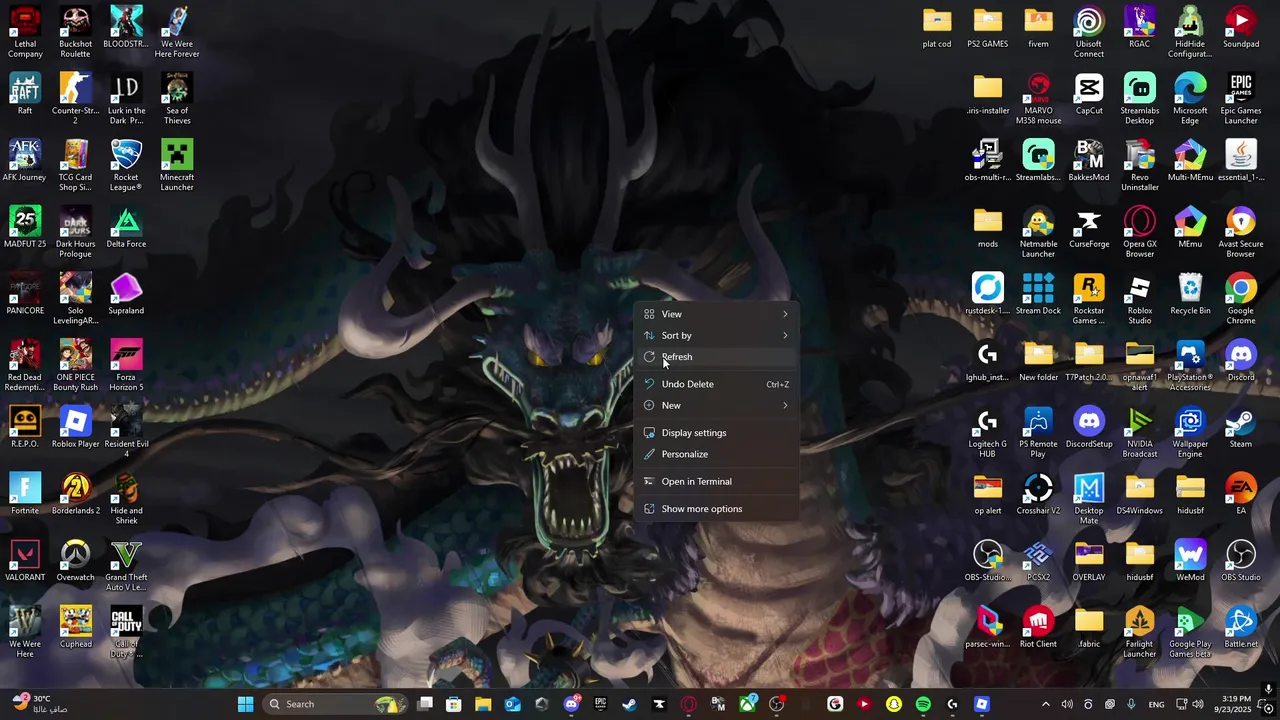
Task: Open the Steam desktop shortcut
Action: coord(1241,428)
